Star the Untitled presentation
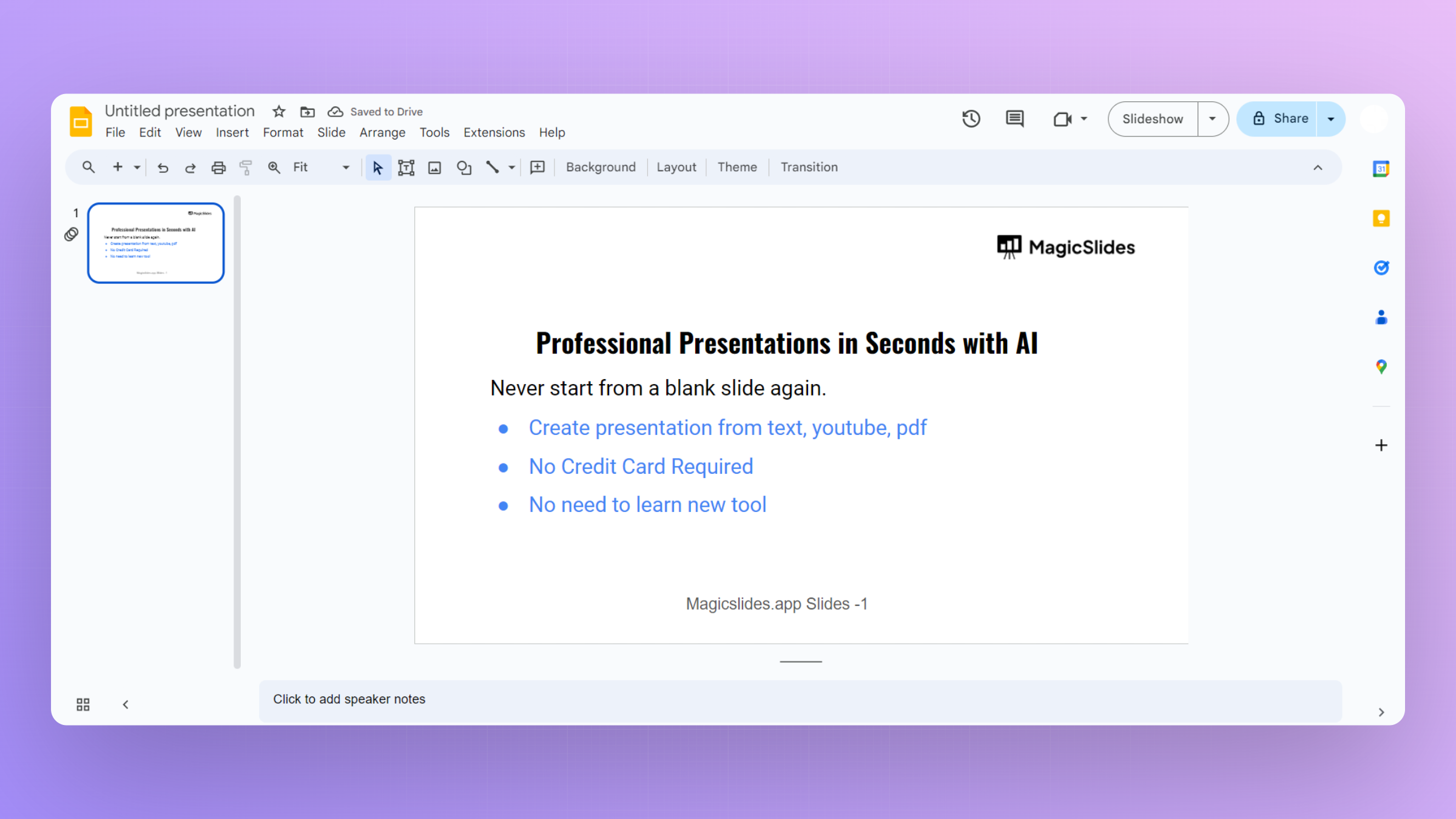 (x=278, y=112)
